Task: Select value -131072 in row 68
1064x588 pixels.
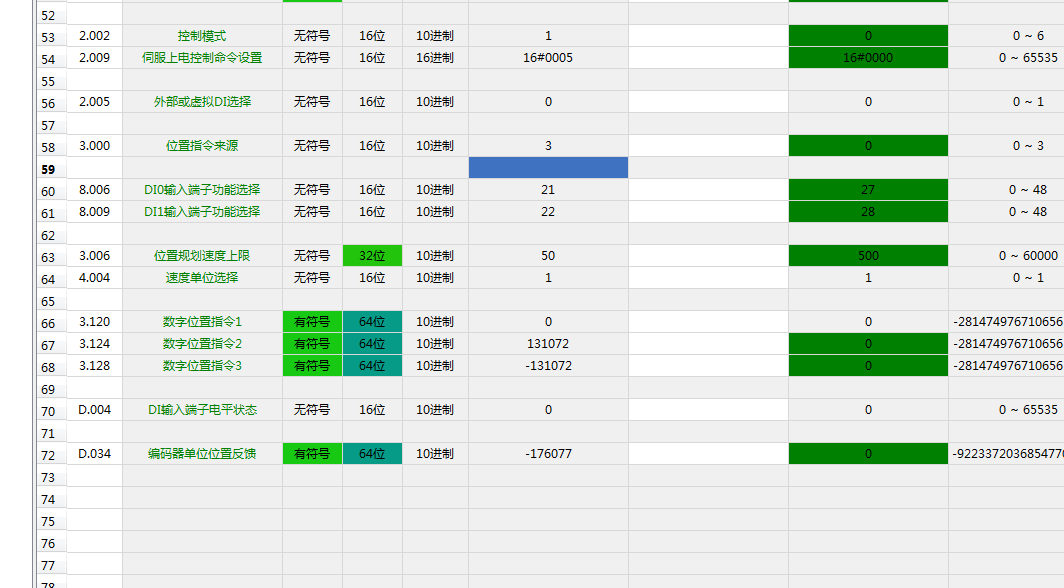Action: tap(548, 366)
